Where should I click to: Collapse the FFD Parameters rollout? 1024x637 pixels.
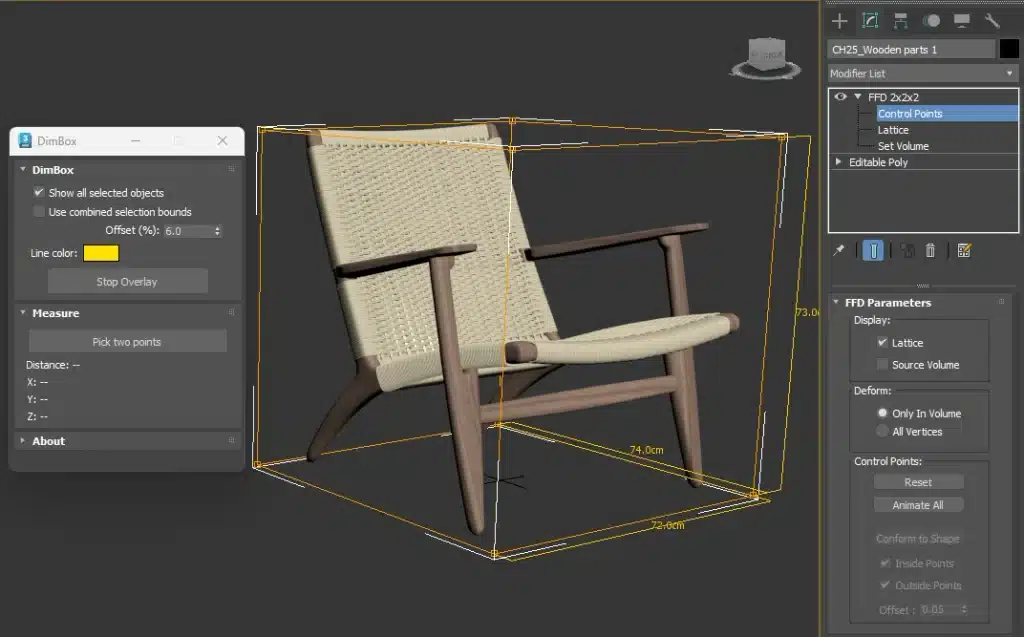(x=835, y=302)
